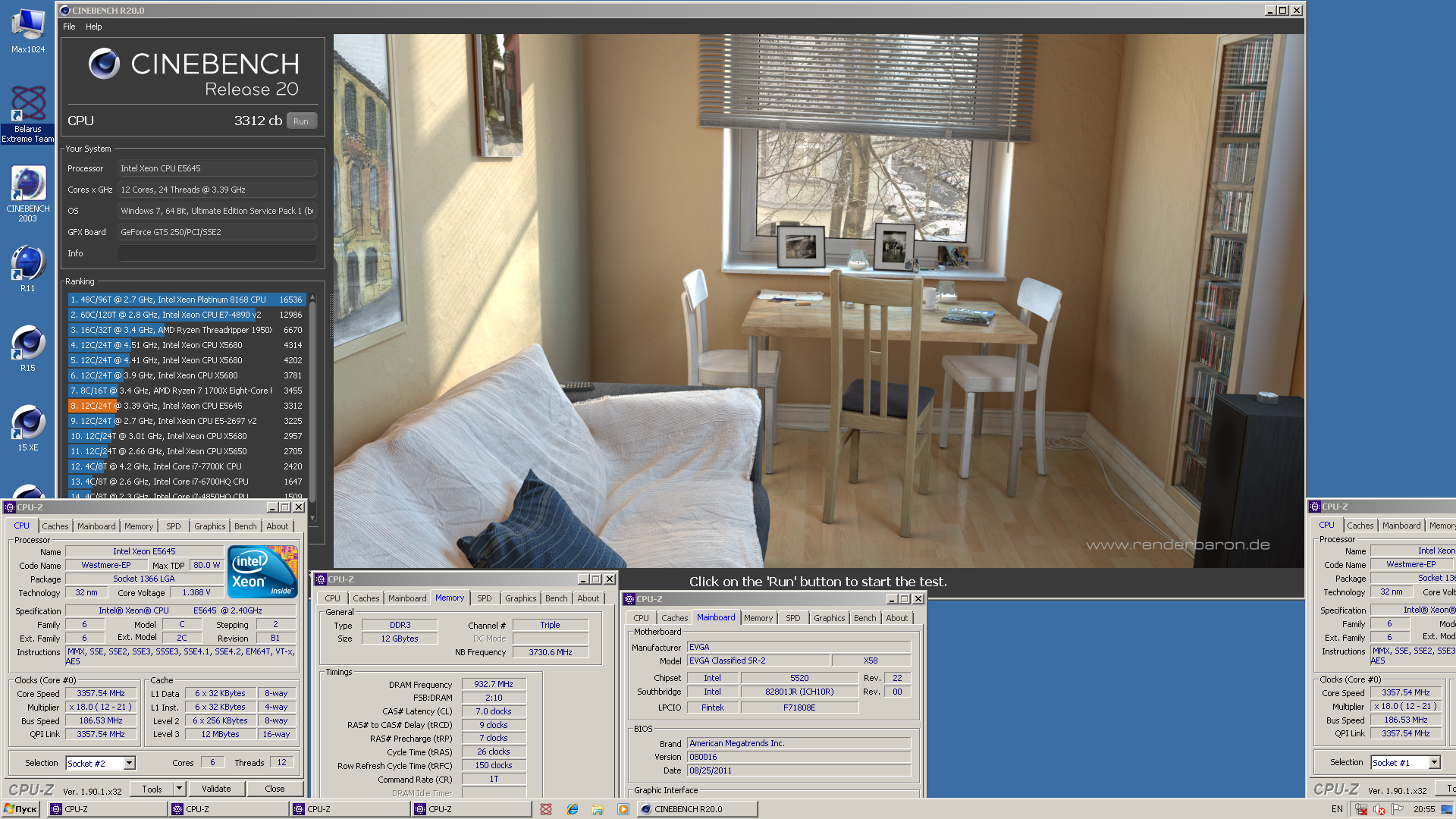The width and height of the screenshot is (1456, 819).
Task: Click the system clock showing 20:55
Action: [x=1423, y=809]
